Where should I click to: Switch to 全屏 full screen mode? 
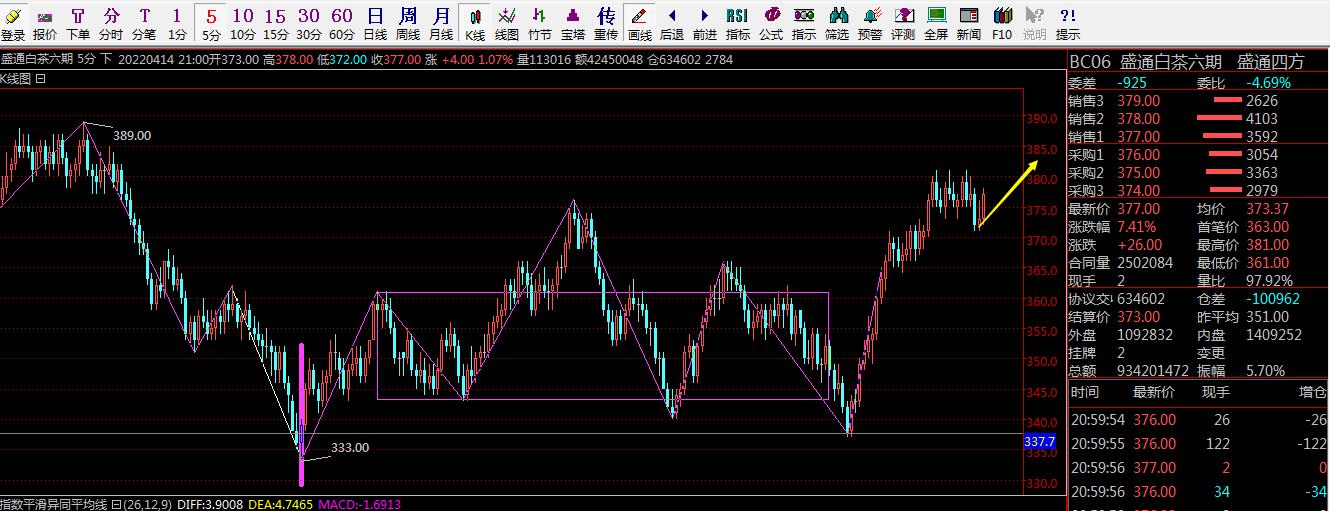tap(936, 23)
